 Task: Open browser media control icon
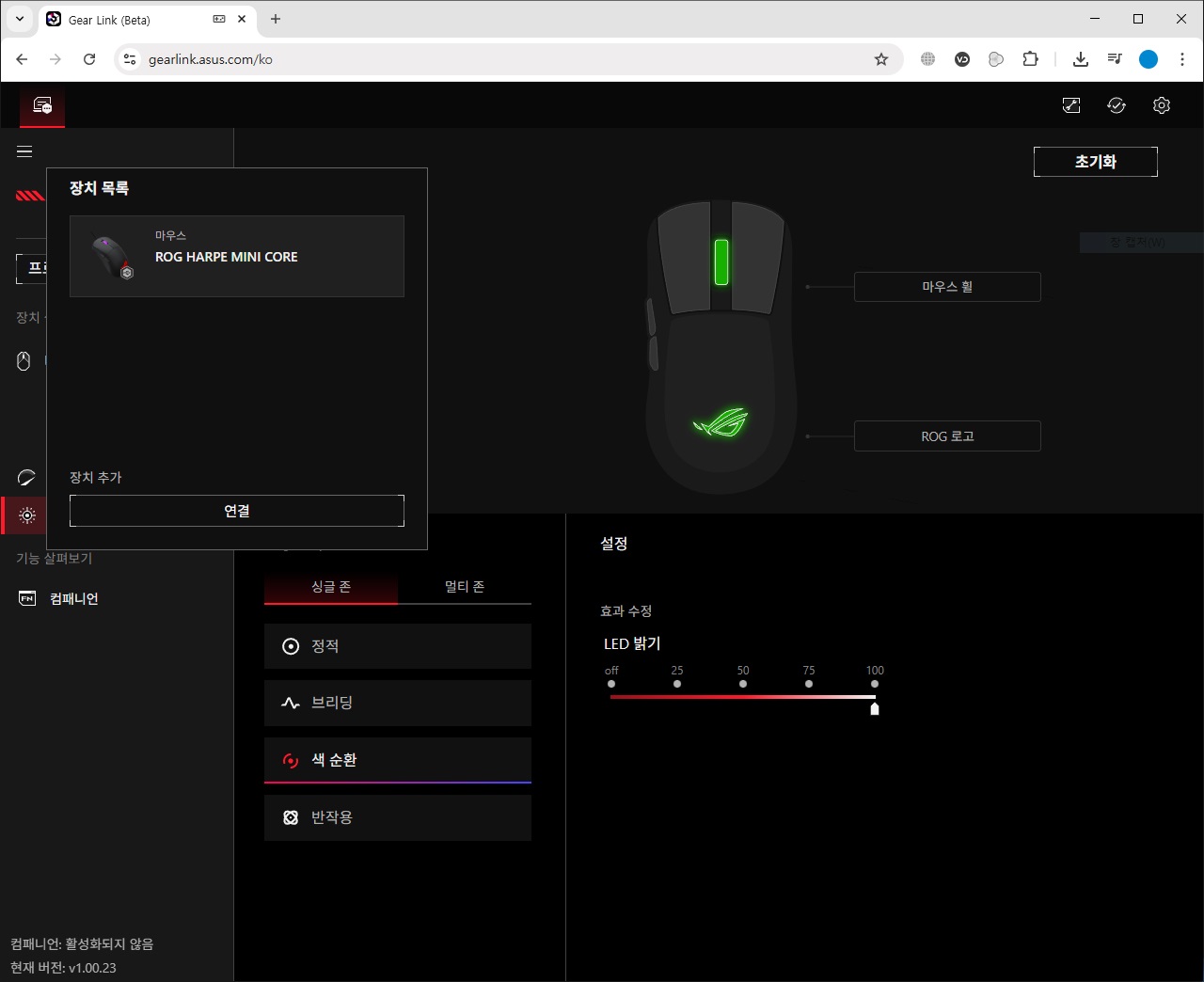tap(1115, 59)
